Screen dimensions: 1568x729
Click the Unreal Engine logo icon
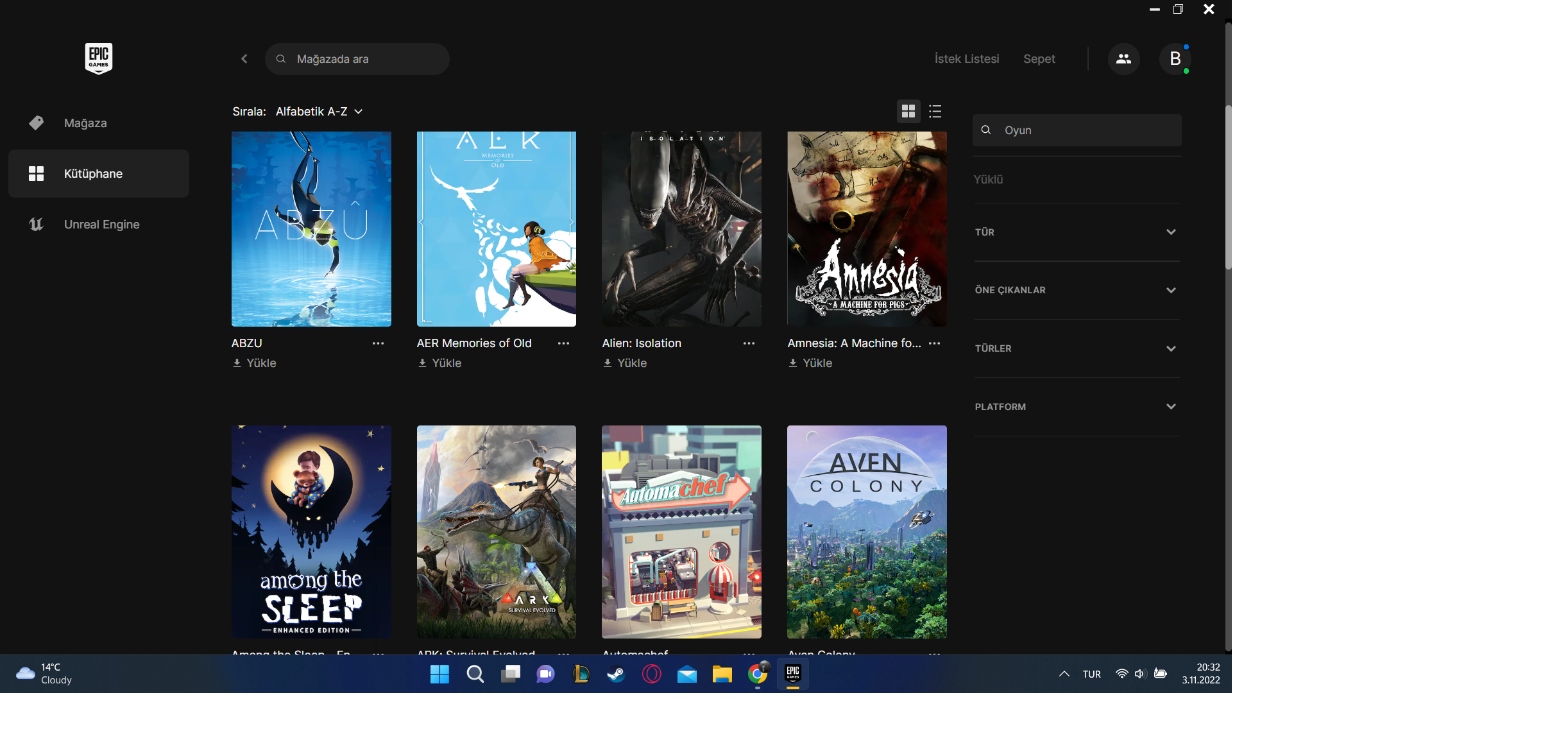[x=37, y=225]
